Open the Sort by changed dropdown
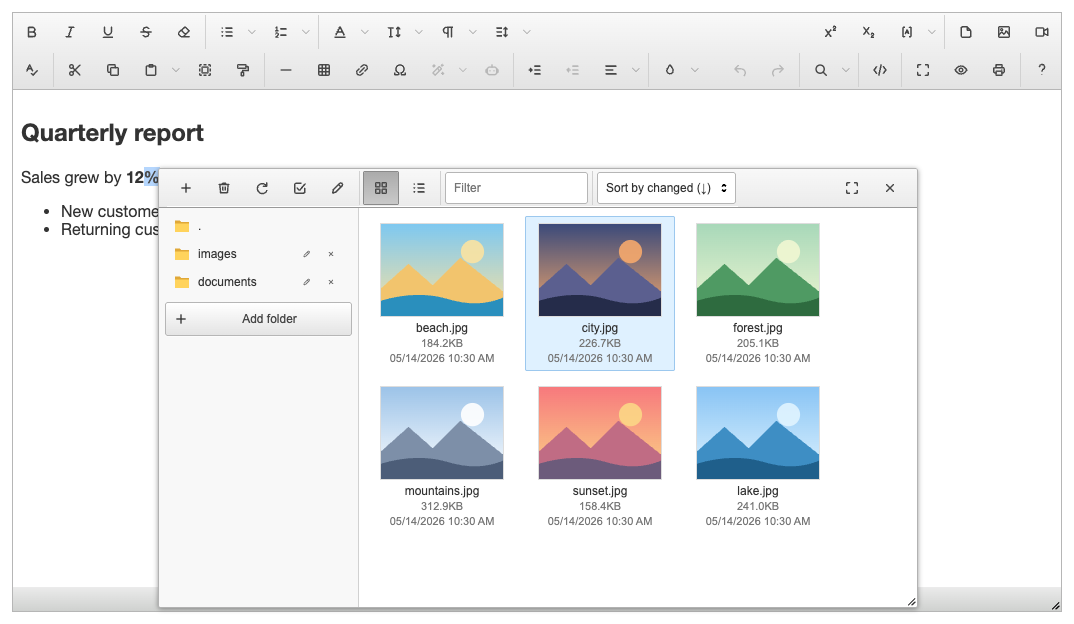1074x624 pixels. pyautogui.click(x=666, y=188)
